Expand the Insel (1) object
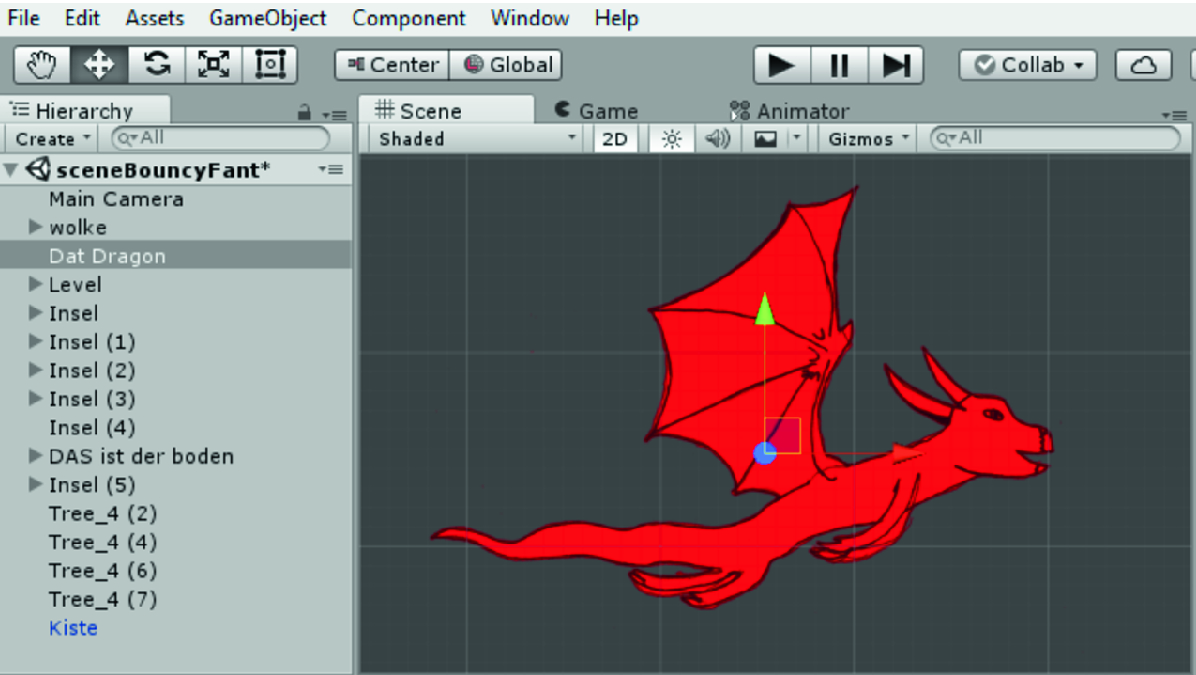1196x675 pixels. [x=35, y=341]
